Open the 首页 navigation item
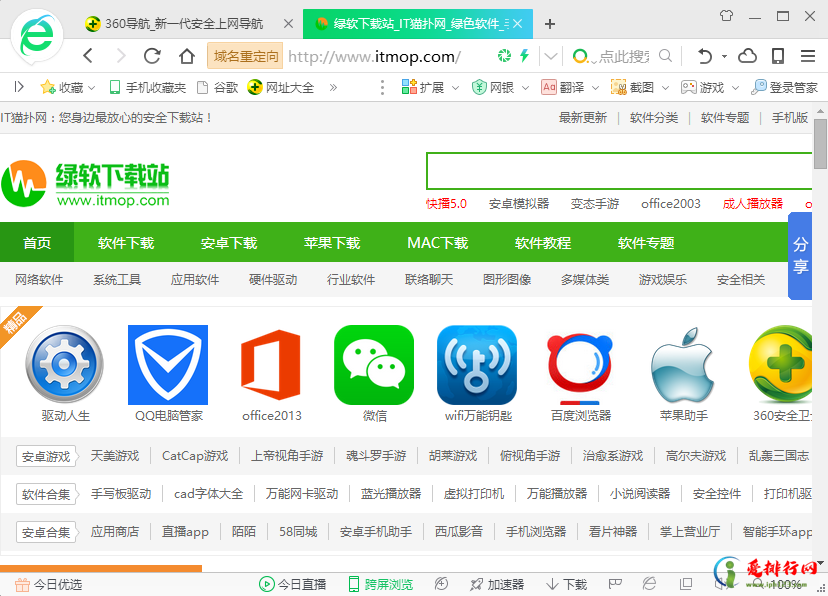This screenshot has width=828, height=596. tap(37, 242)
